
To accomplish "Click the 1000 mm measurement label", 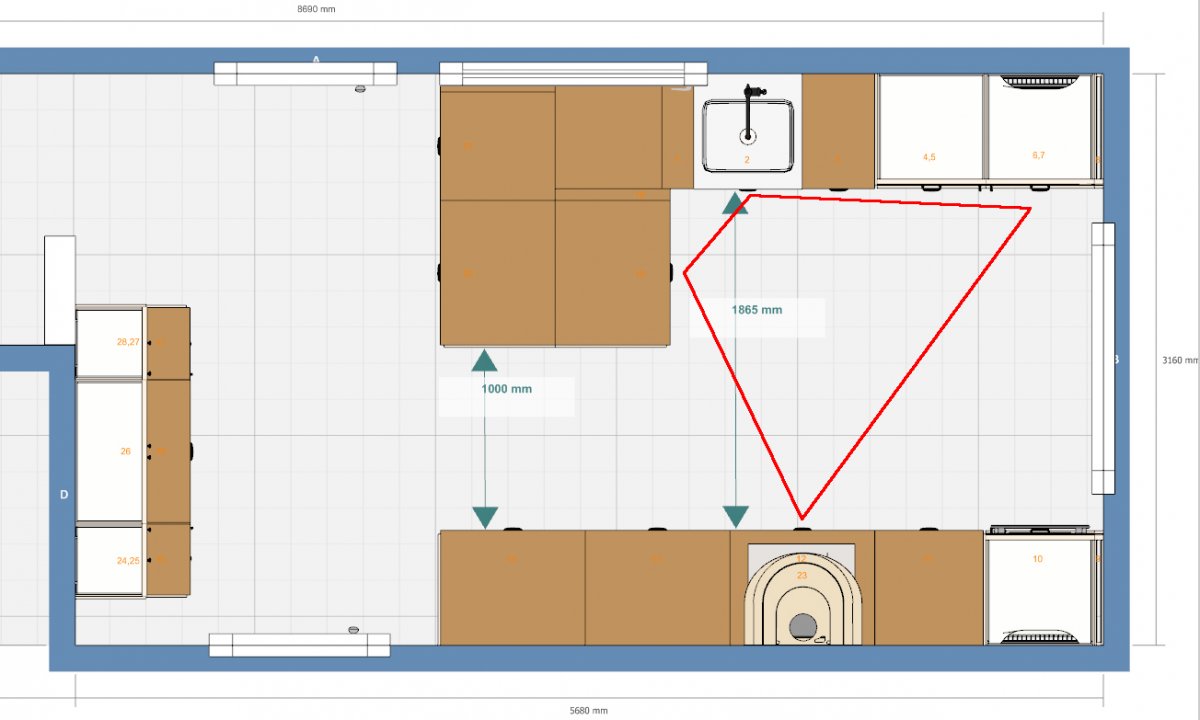I will 507,389.
